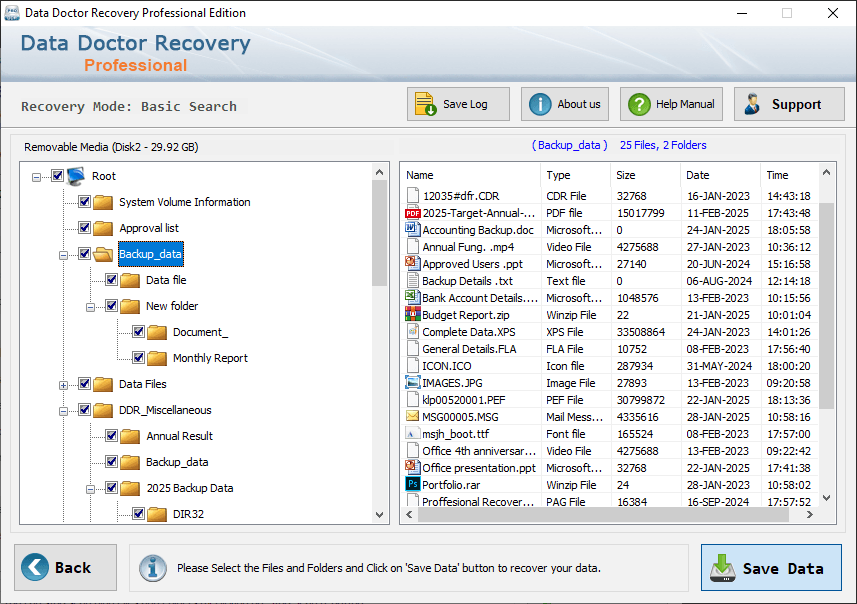
Task: Click the Help Manual question mark icon
Action: point(639,104)
